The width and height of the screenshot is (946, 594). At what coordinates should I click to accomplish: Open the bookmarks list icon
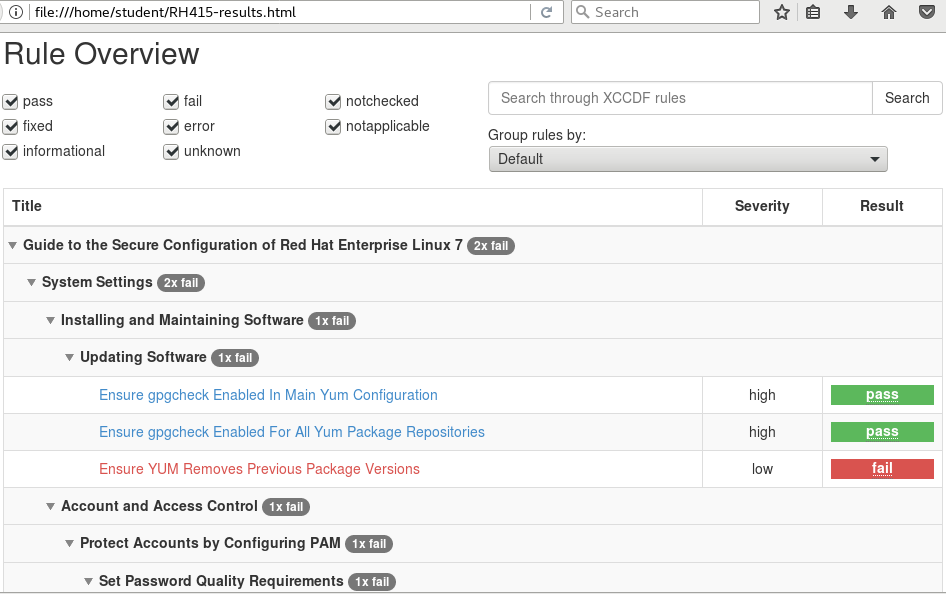pyautogui.click(x=814, y=13)
